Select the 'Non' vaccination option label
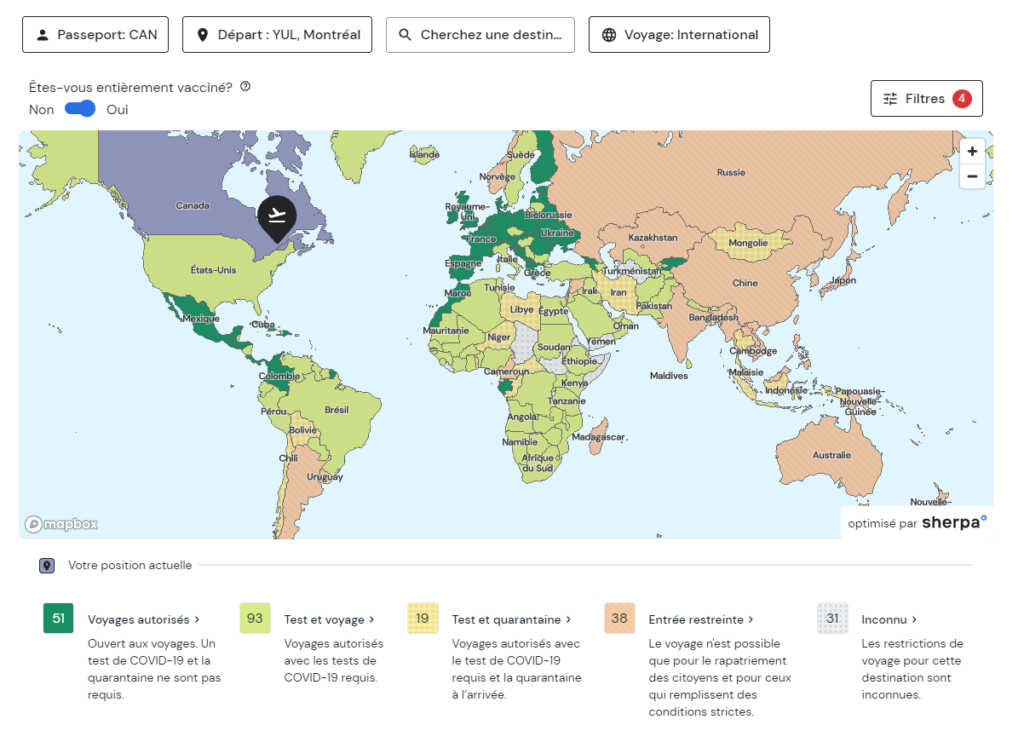 (x=41, y=110)
